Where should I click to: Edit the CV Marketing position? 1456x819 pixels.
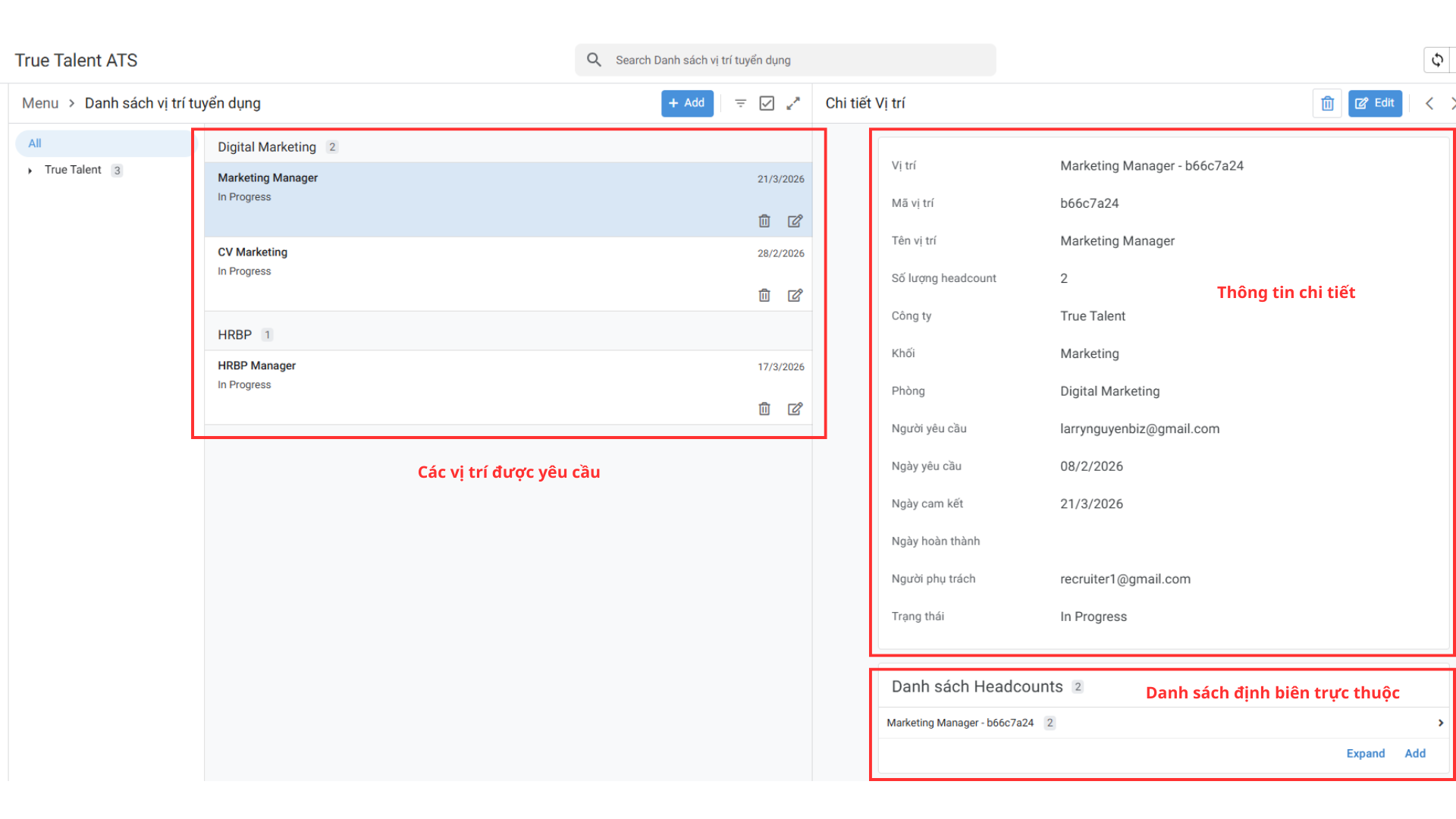tap(795, 295)
